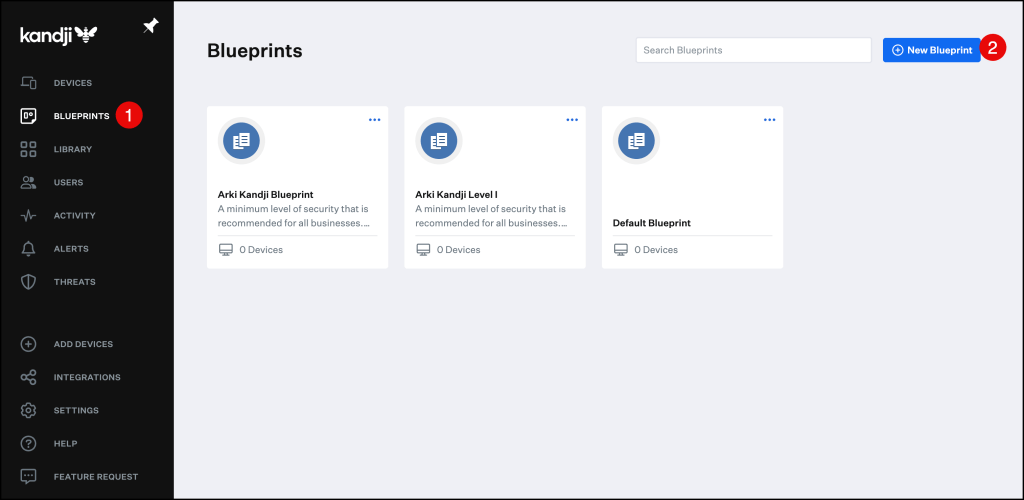Viewport: 1024px width, 500px height.
Task: Open Devices from the sidebar
Action: pos(72,83)
